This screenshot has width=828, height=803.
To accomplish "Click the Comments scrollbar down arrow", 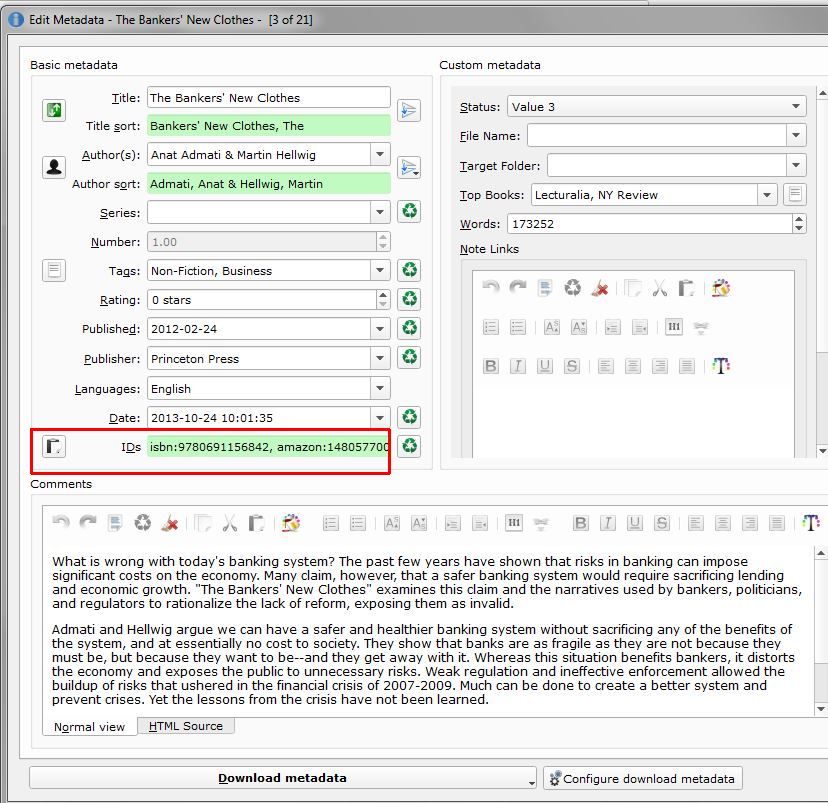I will [821, 709].
